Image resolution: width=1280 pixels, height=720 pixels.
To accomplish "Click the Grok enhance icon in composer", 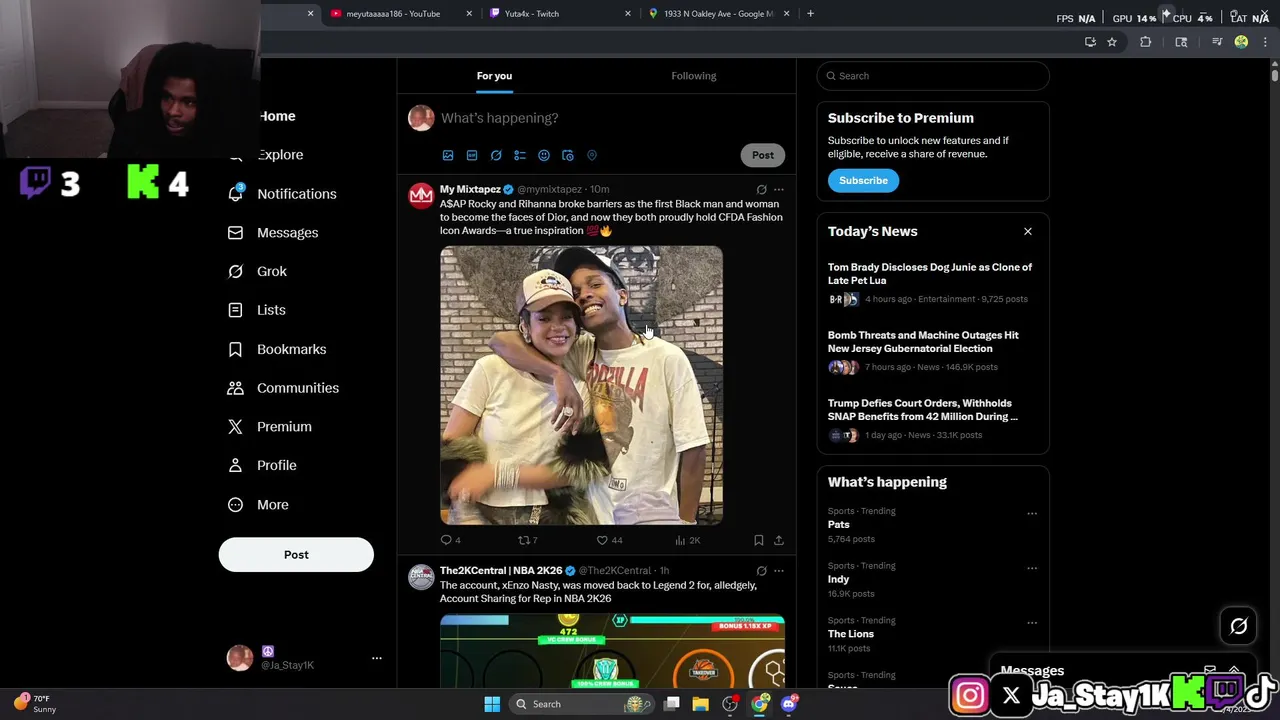I will coord(496,155).
